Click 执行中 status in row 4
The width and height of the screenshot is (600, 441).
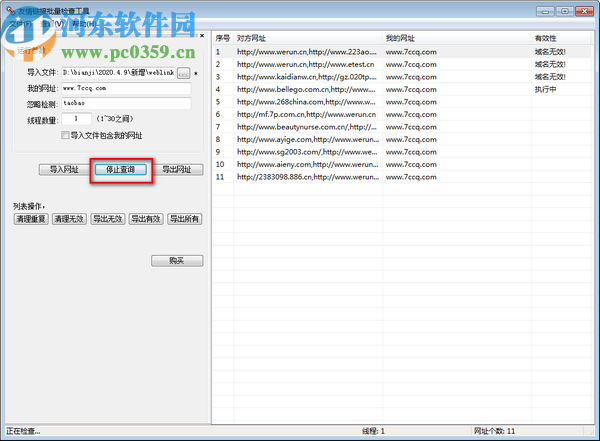tap(545, 89)
